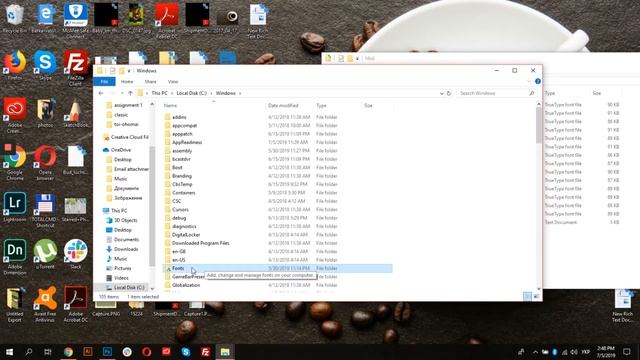Sort by the Date modified column header
Viewport: 640px width, 360px height.
pos(283,106)
